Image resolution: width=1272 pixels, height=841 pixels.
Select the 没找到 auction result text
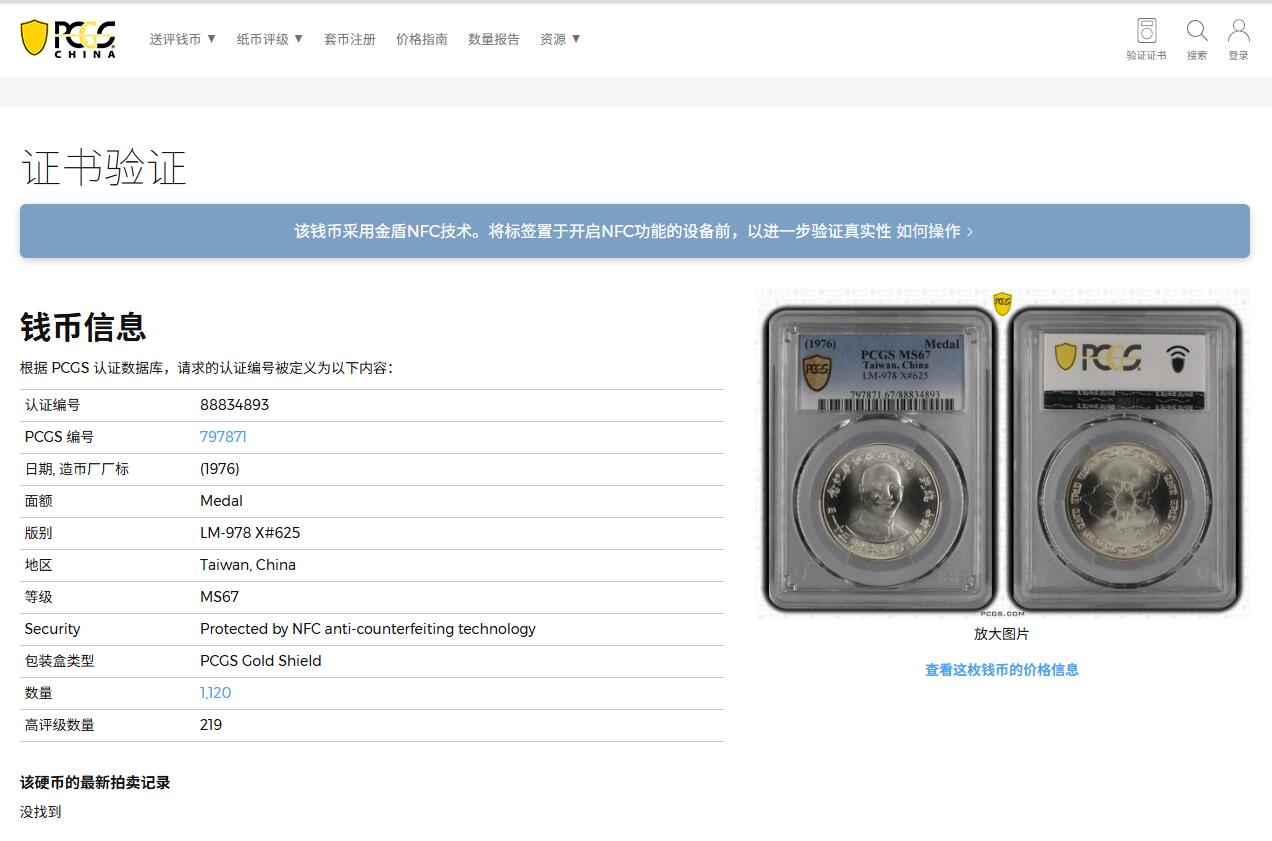41,812
